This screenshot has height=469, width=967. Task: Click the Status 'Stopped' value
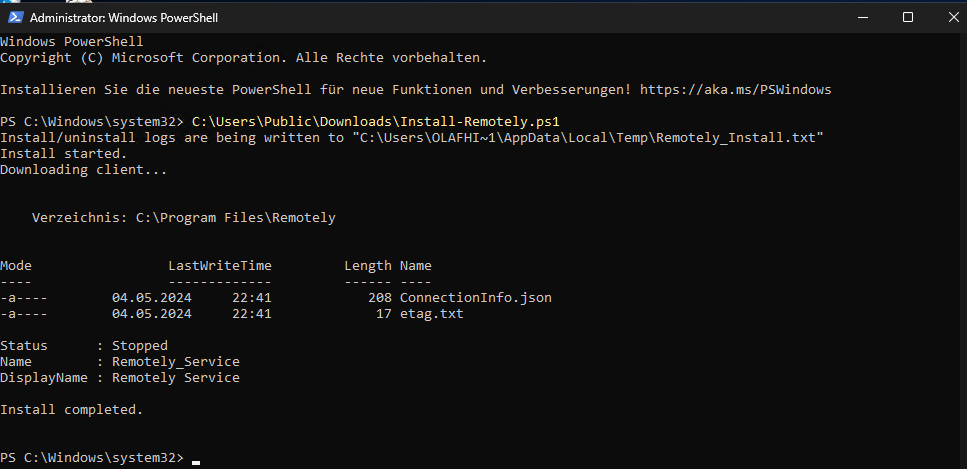(140, 346)
